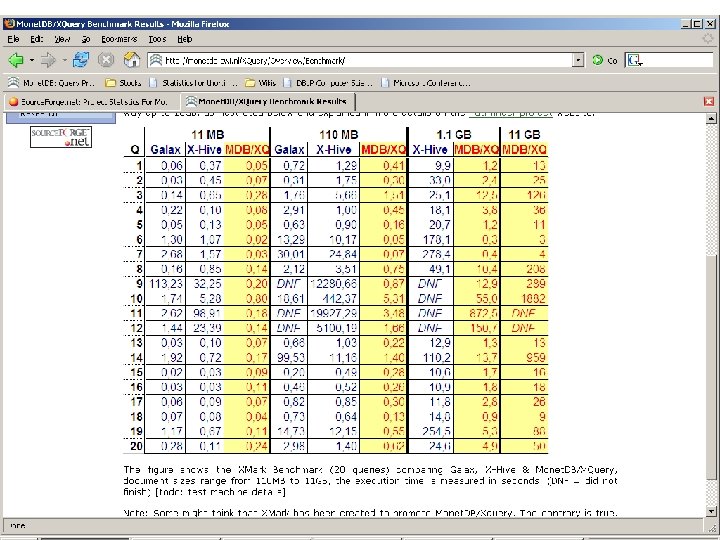Click the Firefox throbber activity icon
This screenshot has height=540, width=720.
(709, 39)
